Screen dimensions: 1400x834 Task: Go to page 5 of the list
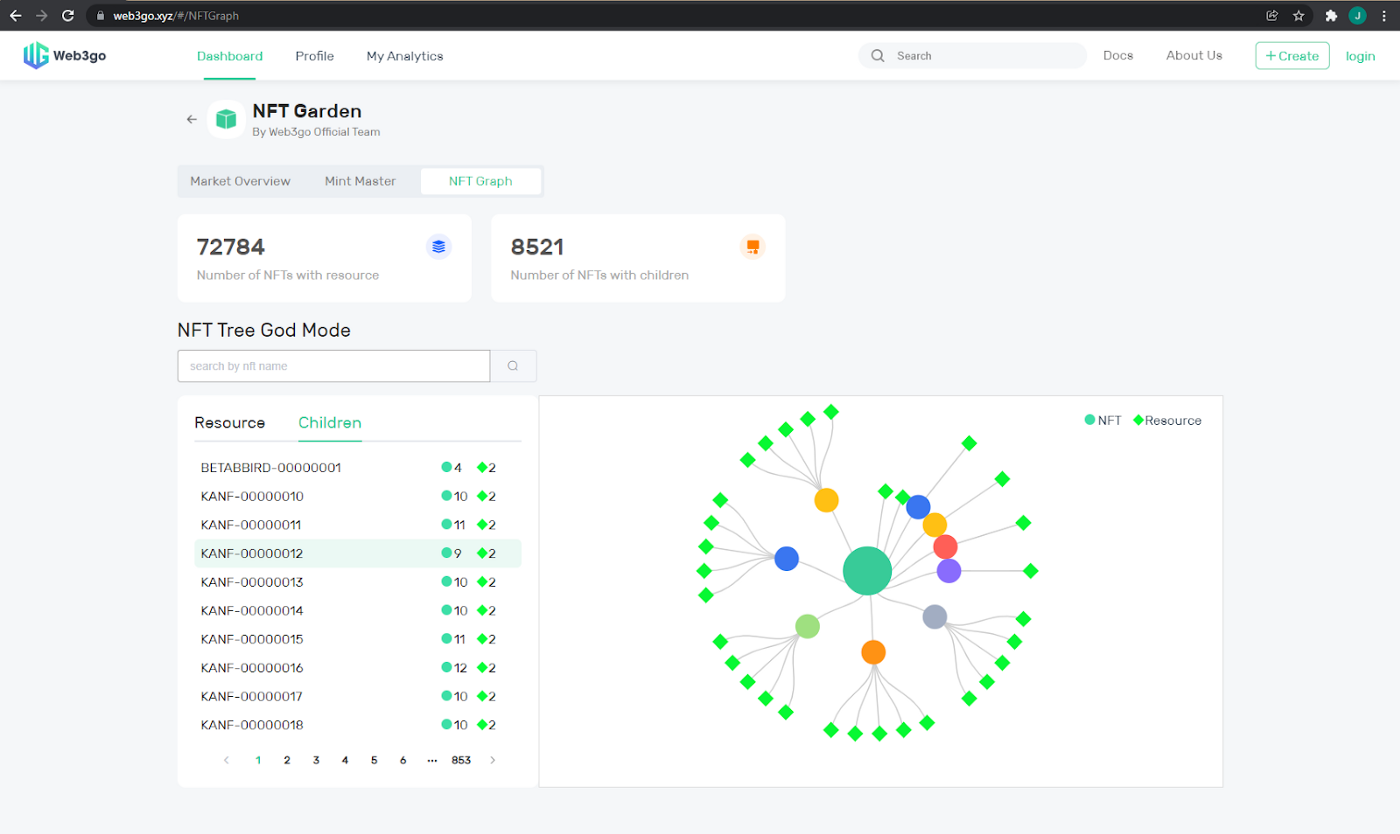(374, 760)
